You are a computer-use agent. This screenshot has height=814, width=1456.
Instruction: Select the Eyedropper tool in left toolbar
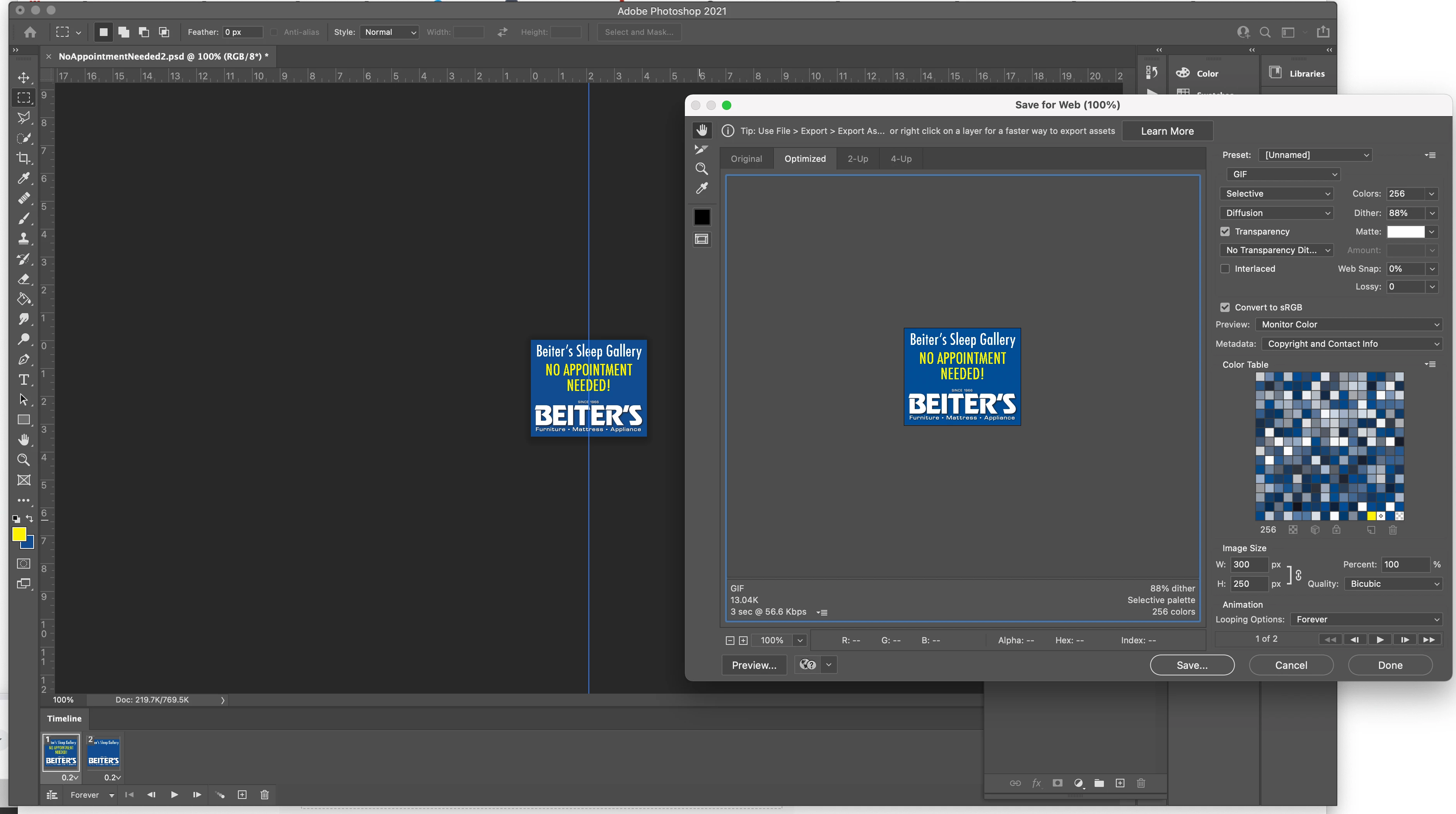[23, 178]
